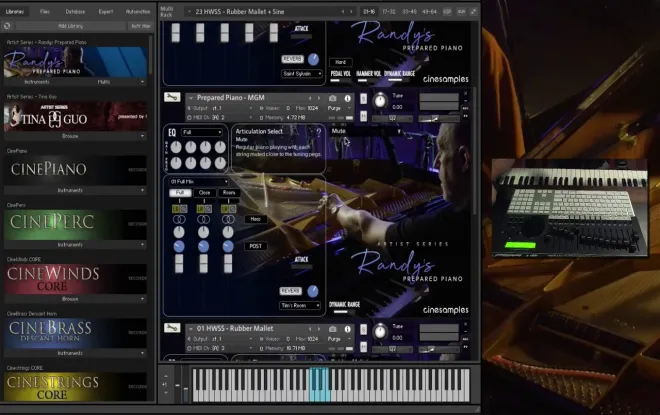Open wrench edit mode for Prepared Piano - MGM
Screen dimensions: 660x415
coord(172,97)
